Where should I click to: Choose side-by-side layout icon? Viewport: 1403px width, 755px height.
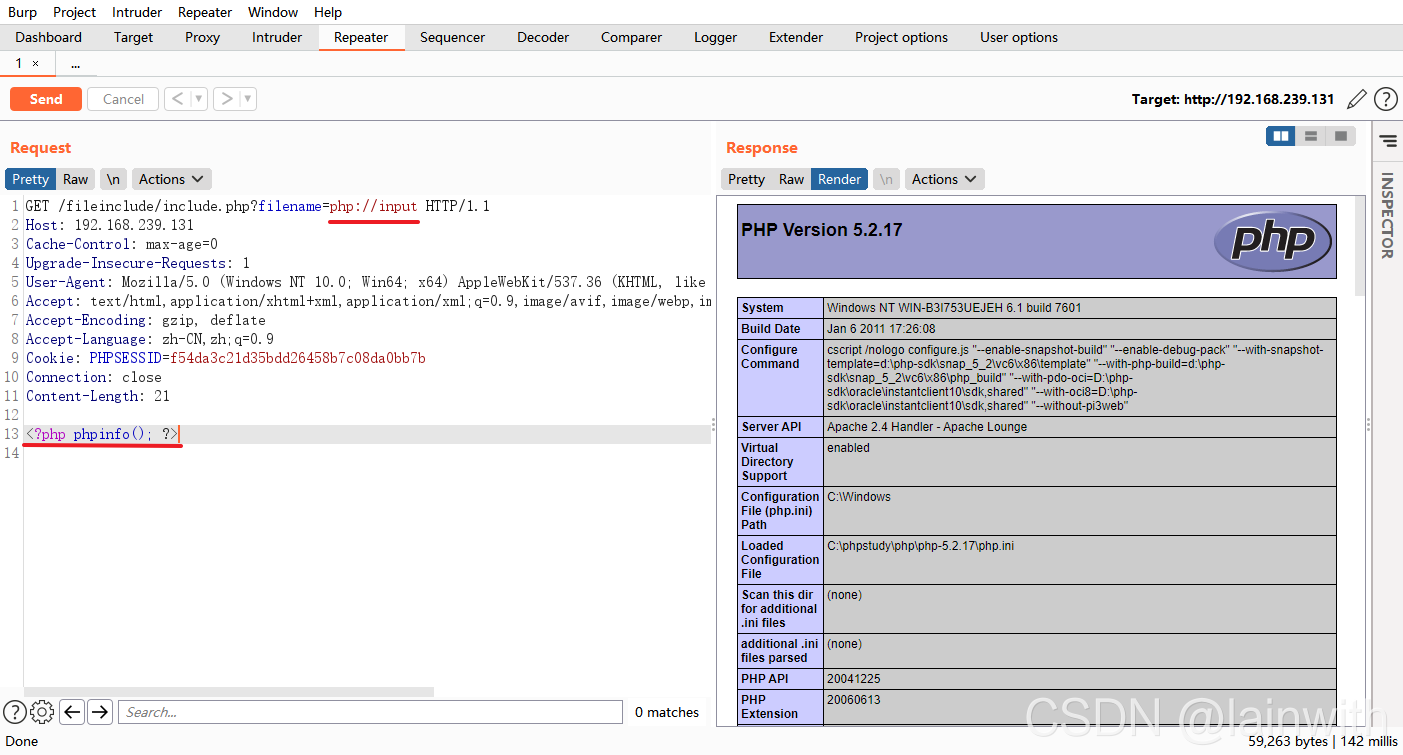pyautogui.click(x=1280, y=136)
